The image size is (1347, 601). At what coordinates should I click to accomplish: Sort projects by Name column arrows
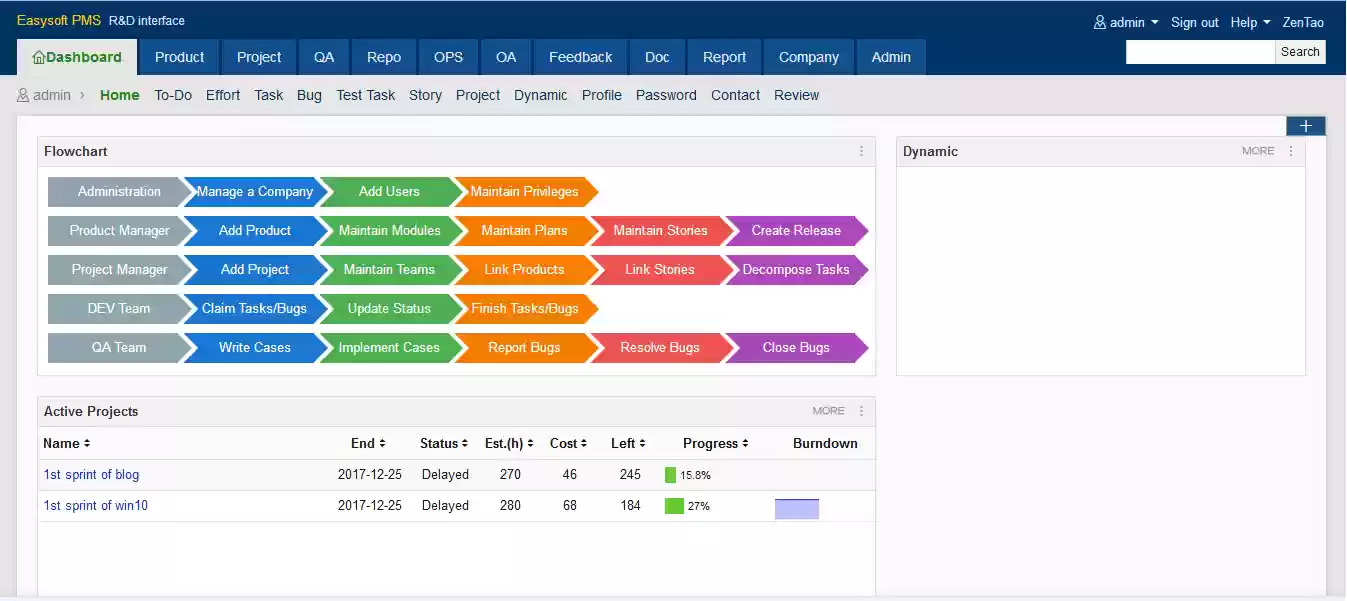tap(88, 443)
